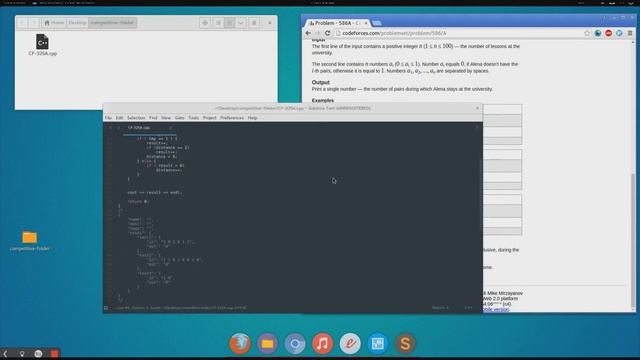Open the blue software-center app from the dock
The image size is (640, 360).
click(x=378, y=343)
